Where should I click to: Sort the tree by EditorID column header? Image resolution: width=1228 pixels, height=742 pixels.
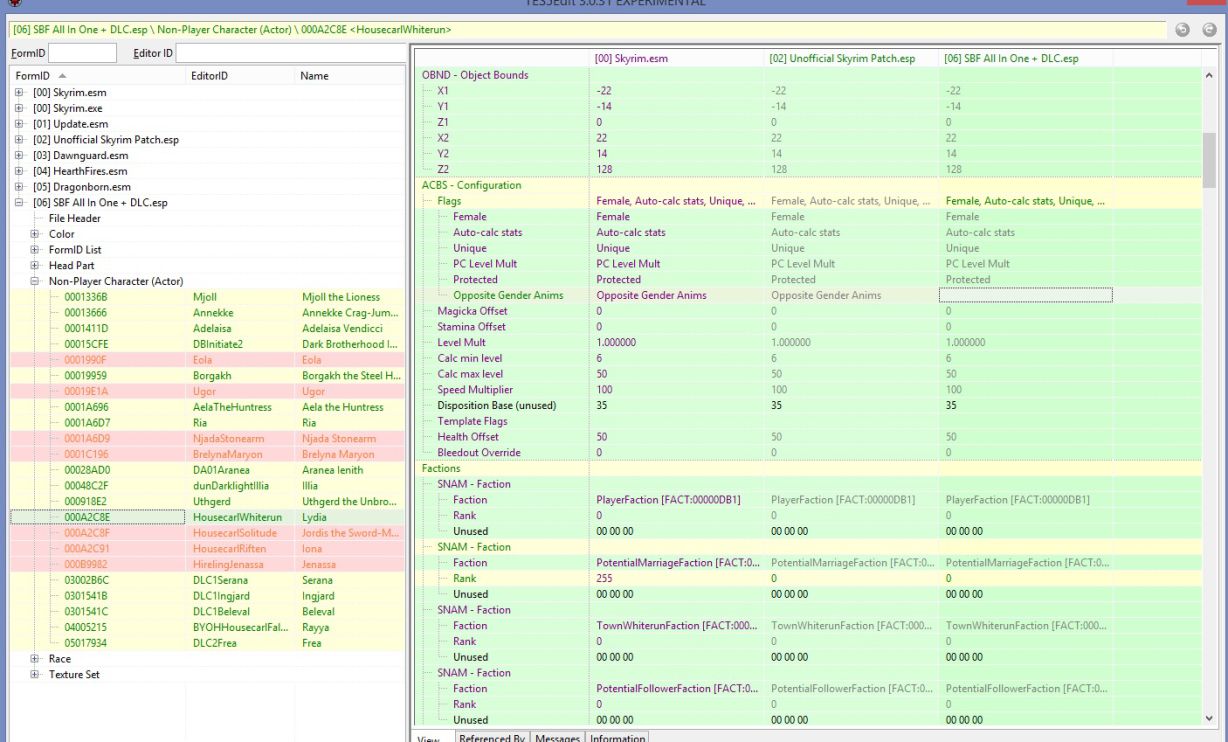pos(239,76)
